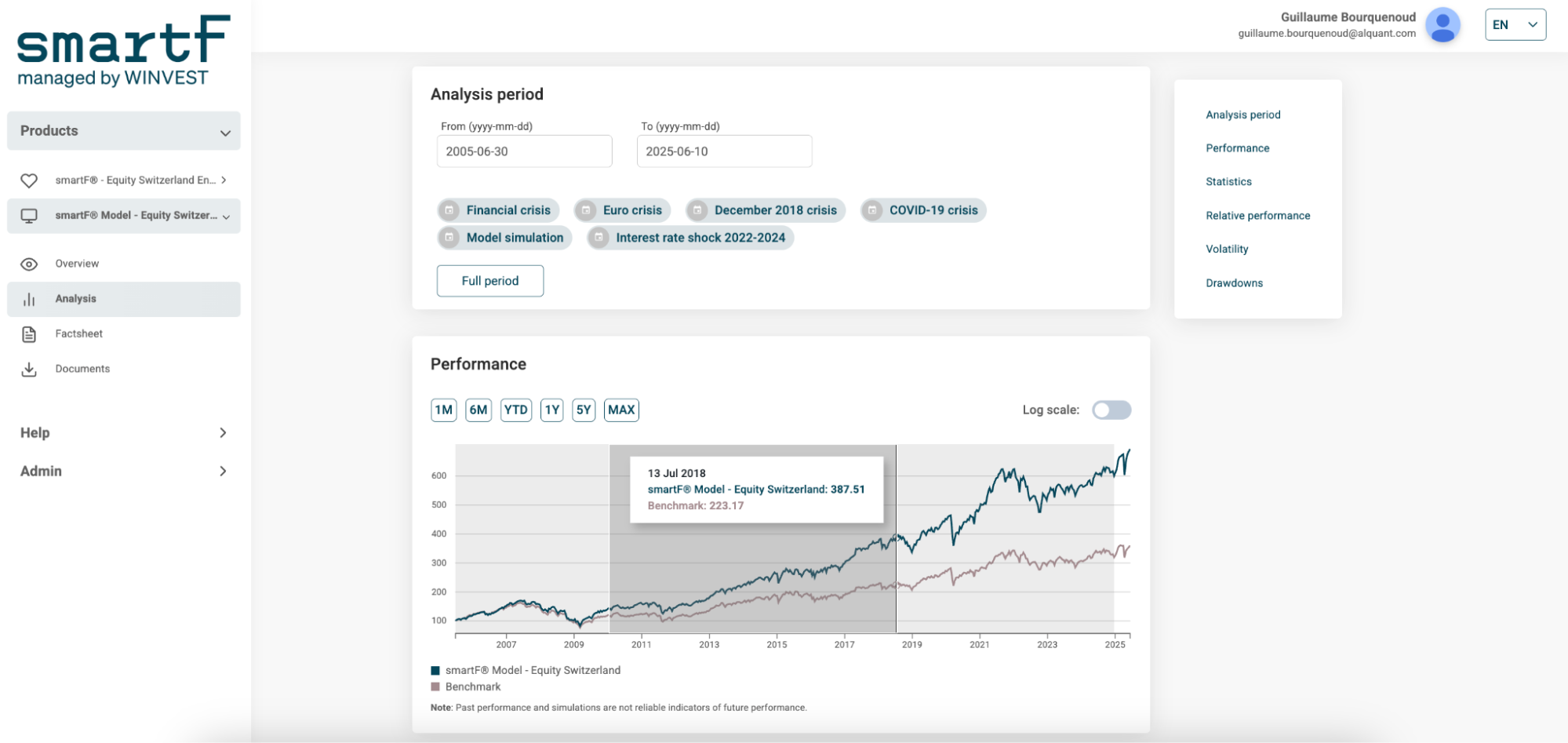Toggle the Log scale switch
1568x743 pixels.
1111,410
